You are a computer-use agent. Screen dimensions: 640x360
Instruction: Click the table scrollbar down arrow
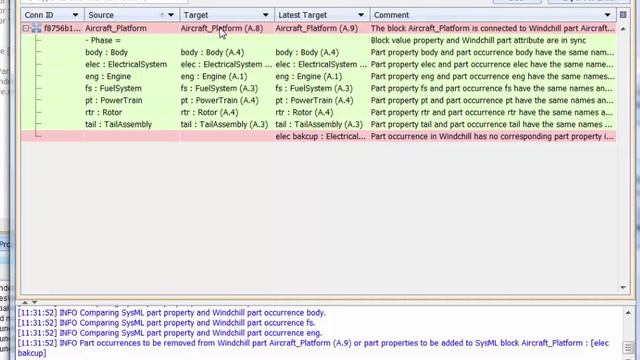[x=623, y=288]
